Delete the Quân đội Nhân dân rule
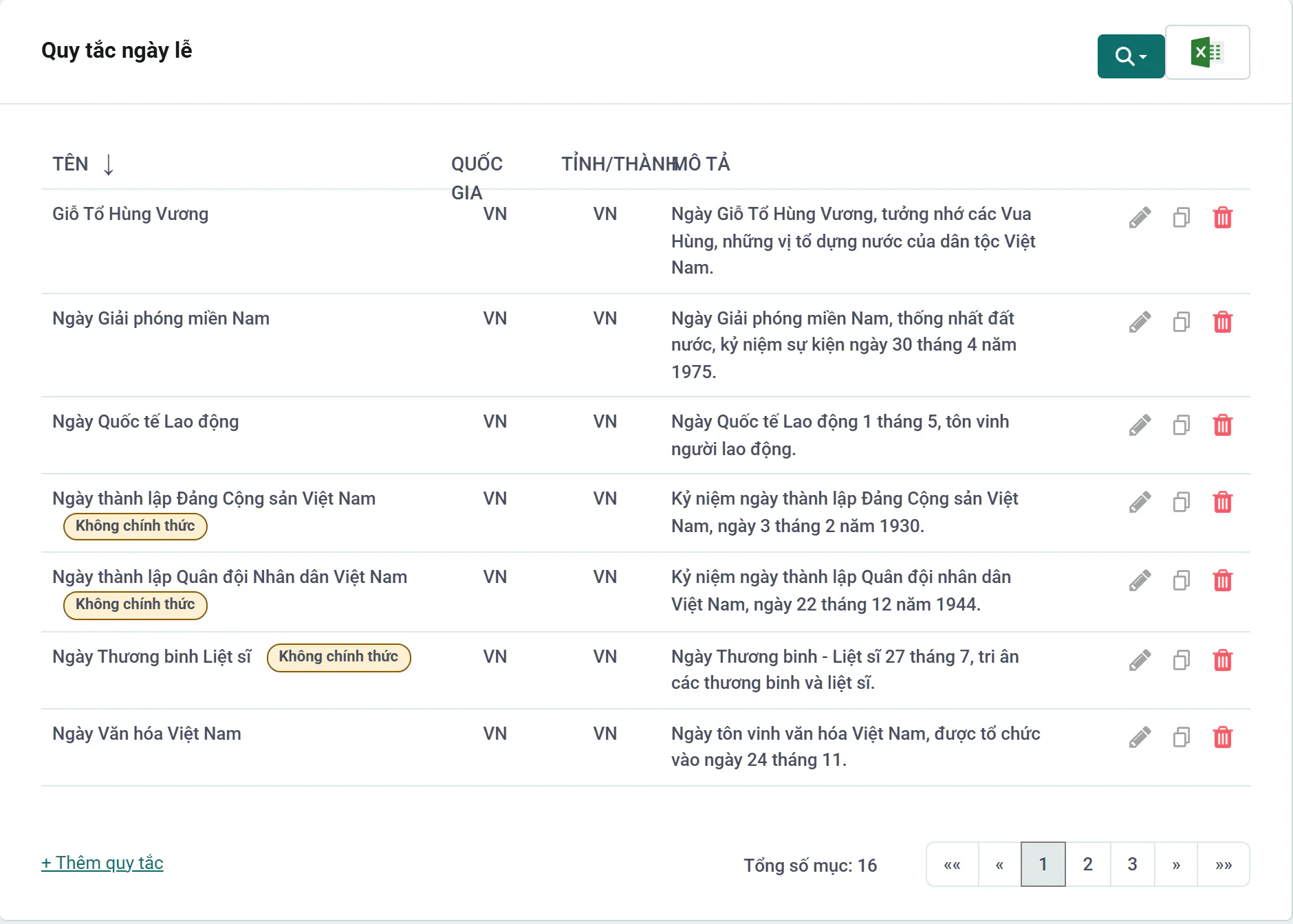Viewport: 1293px width, 924px height. pos(1223,581)
